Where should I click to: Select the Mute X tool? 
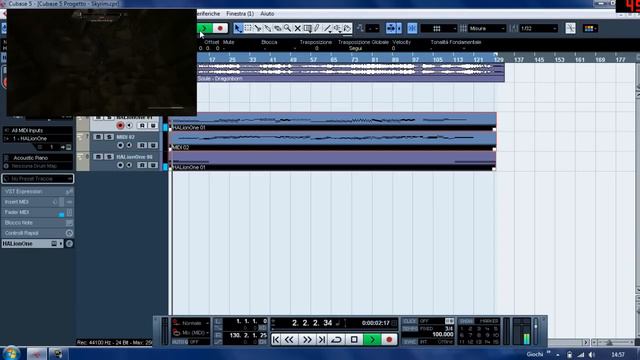tap(298, 28)
